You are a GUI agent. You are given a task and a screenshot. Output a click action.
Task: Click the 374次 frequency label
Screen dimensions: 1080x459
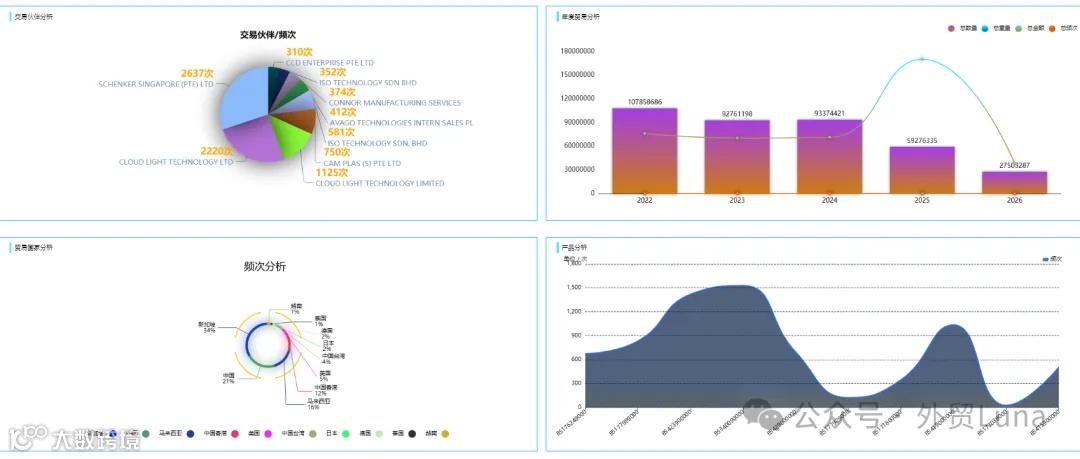point(342,92)
